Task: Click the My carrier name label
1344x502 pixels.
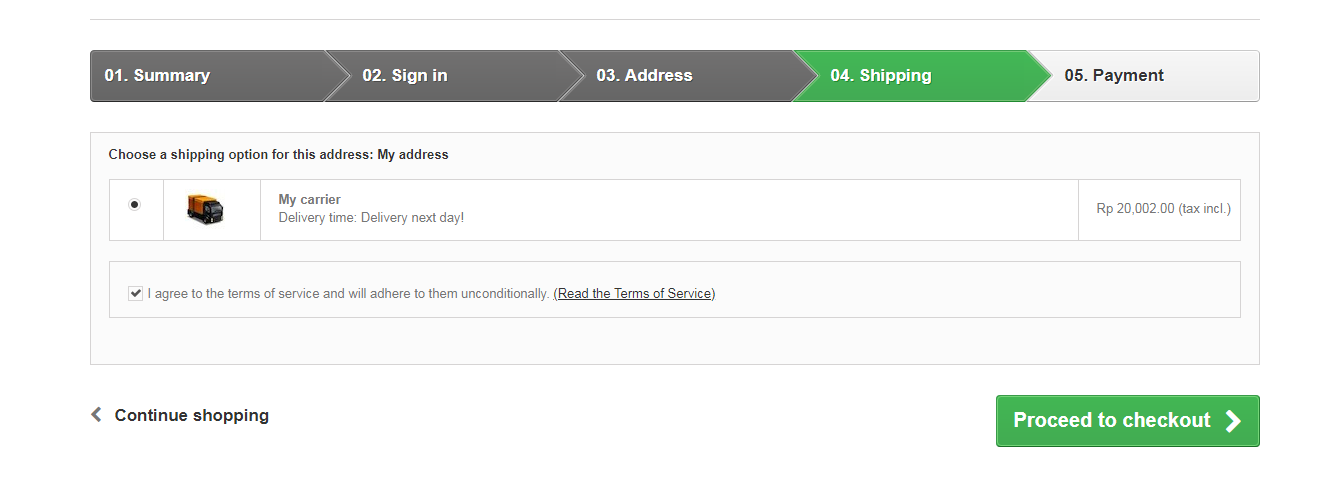Action: pyautogui.click(x=309, y=200)
